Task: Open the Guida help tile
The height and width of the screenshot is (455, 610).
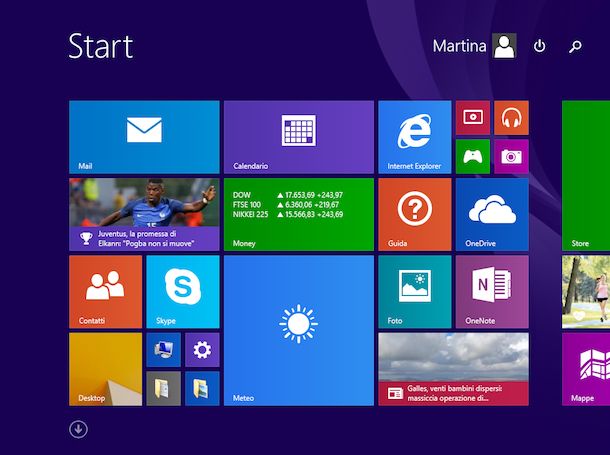Action: (415, 214)
